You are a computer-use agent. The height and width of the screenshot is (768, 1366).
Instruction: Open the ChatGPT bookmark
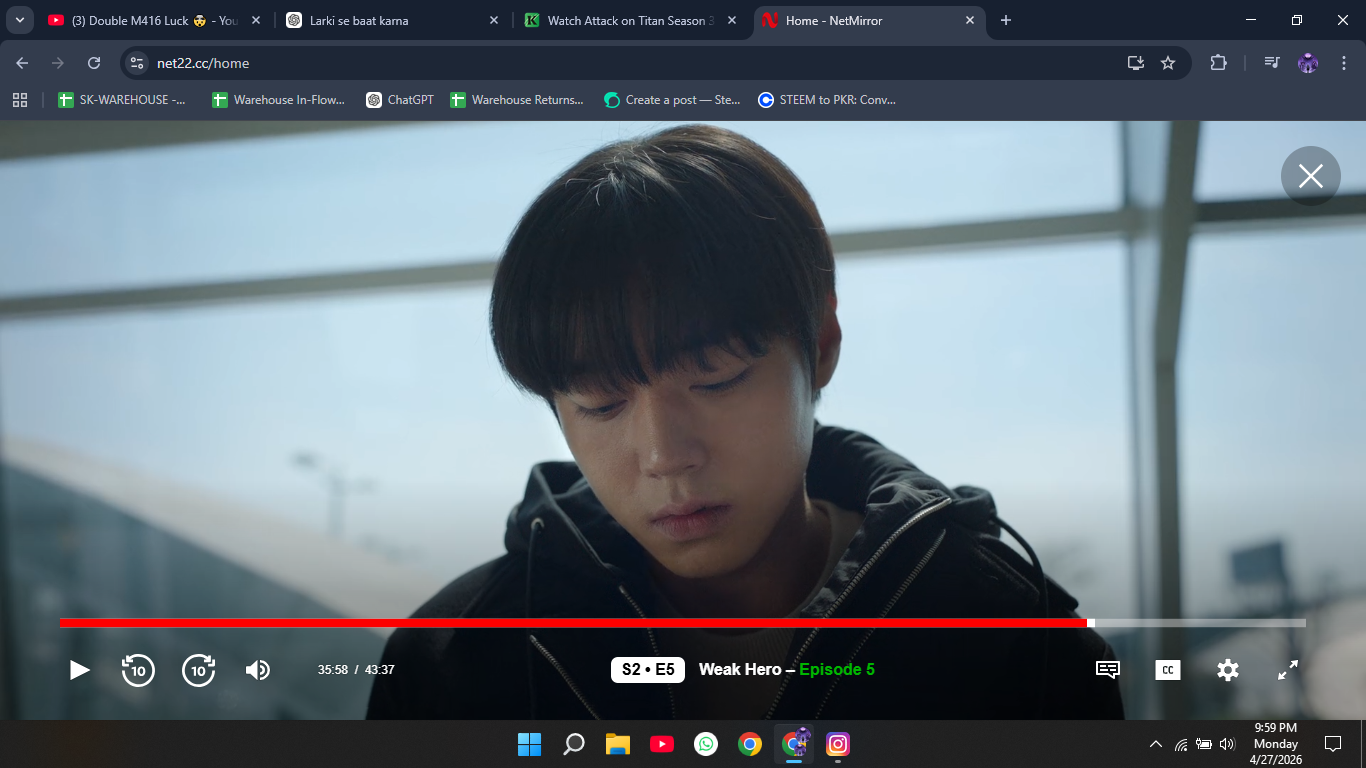click(x=400, y=100)
